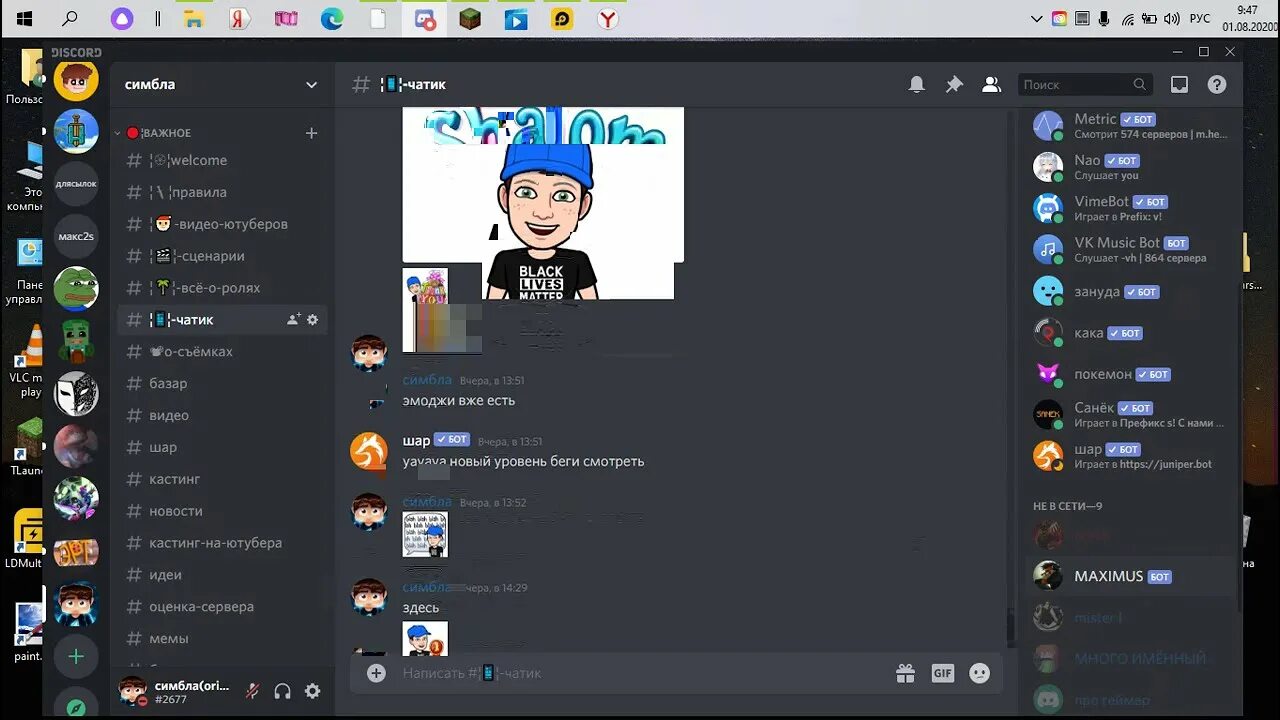Open Microsoft Edge from taskbar
This screenshot has height=720, width=1280.
(332, 19)
